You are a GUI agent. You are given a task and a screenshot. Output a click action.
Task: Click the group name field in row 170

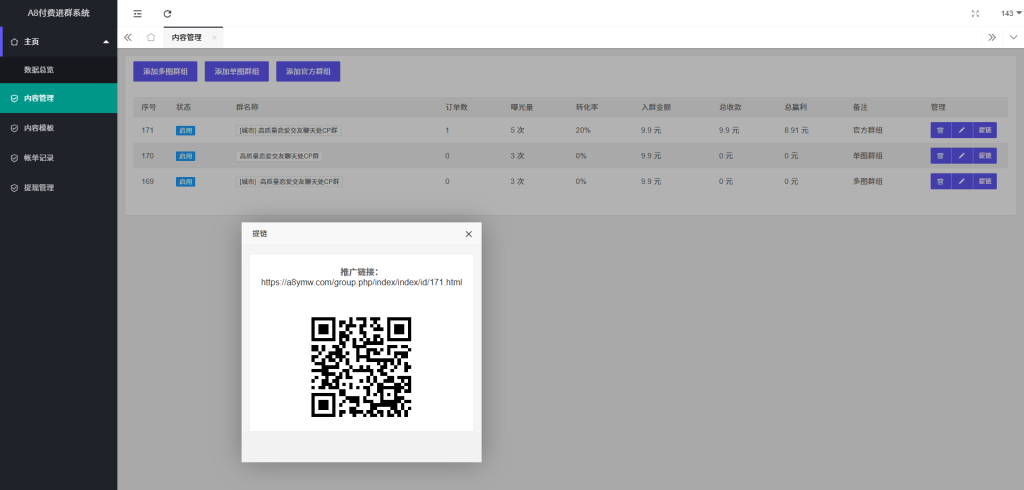tap(279, 156)
